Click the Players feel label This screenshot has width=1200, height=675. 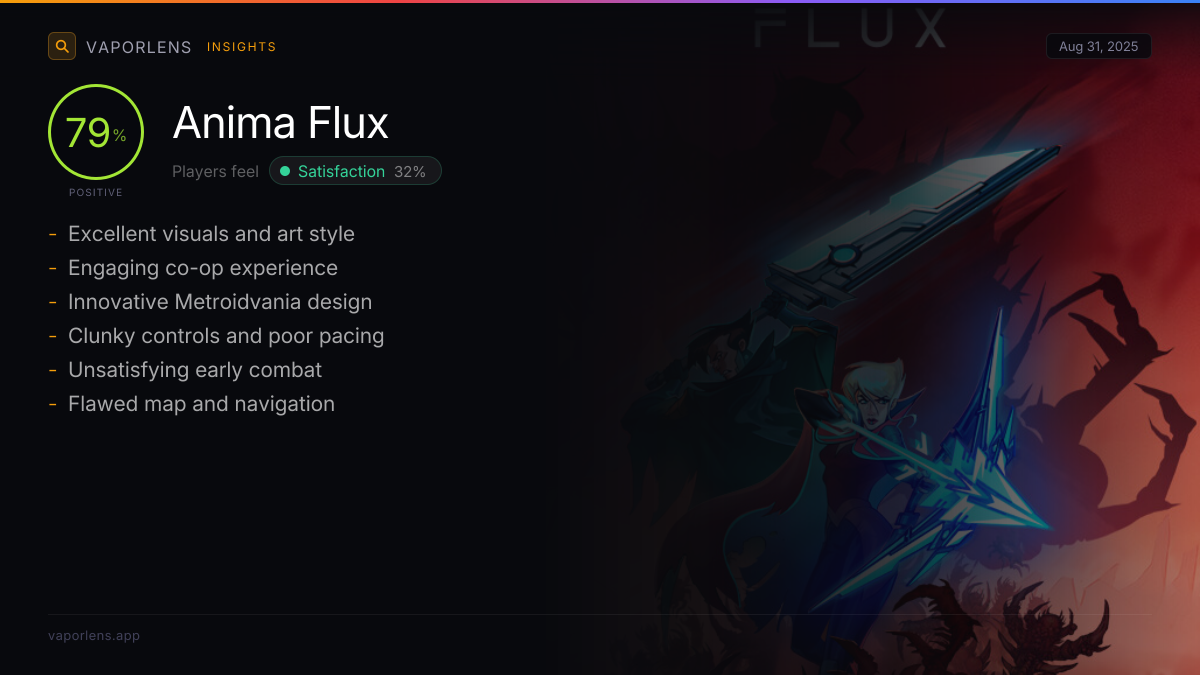[215, 171]
